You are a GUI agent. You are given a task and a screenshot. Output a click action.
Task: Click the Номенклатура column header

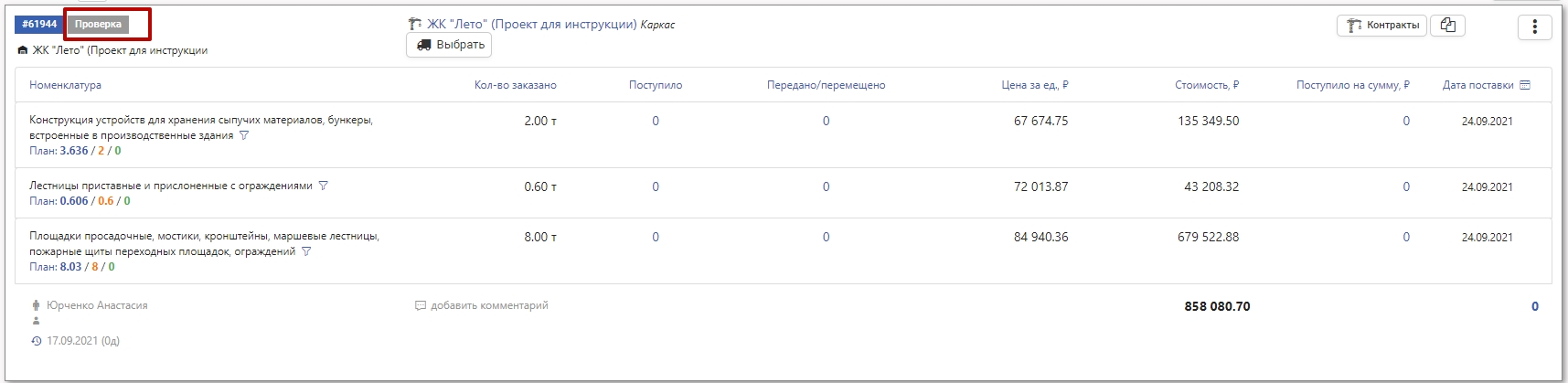pyautogui.click(x=65, y=86)
